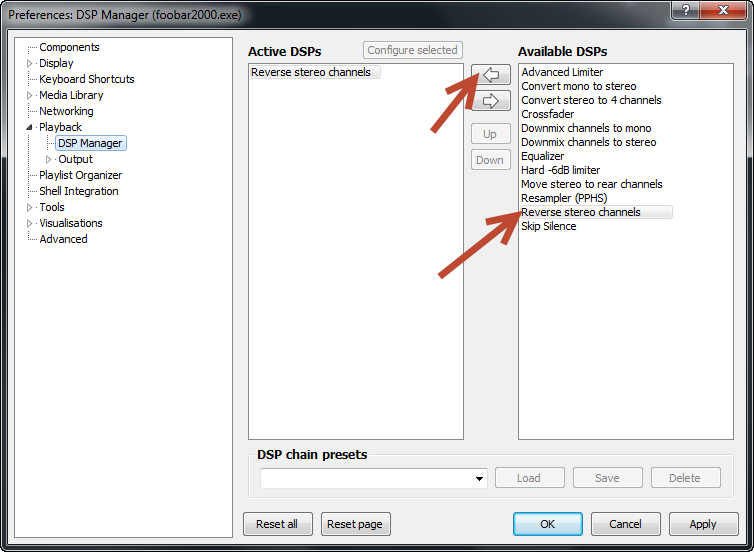
Task: Click the Delete preset button
Action: pos(685,478)
